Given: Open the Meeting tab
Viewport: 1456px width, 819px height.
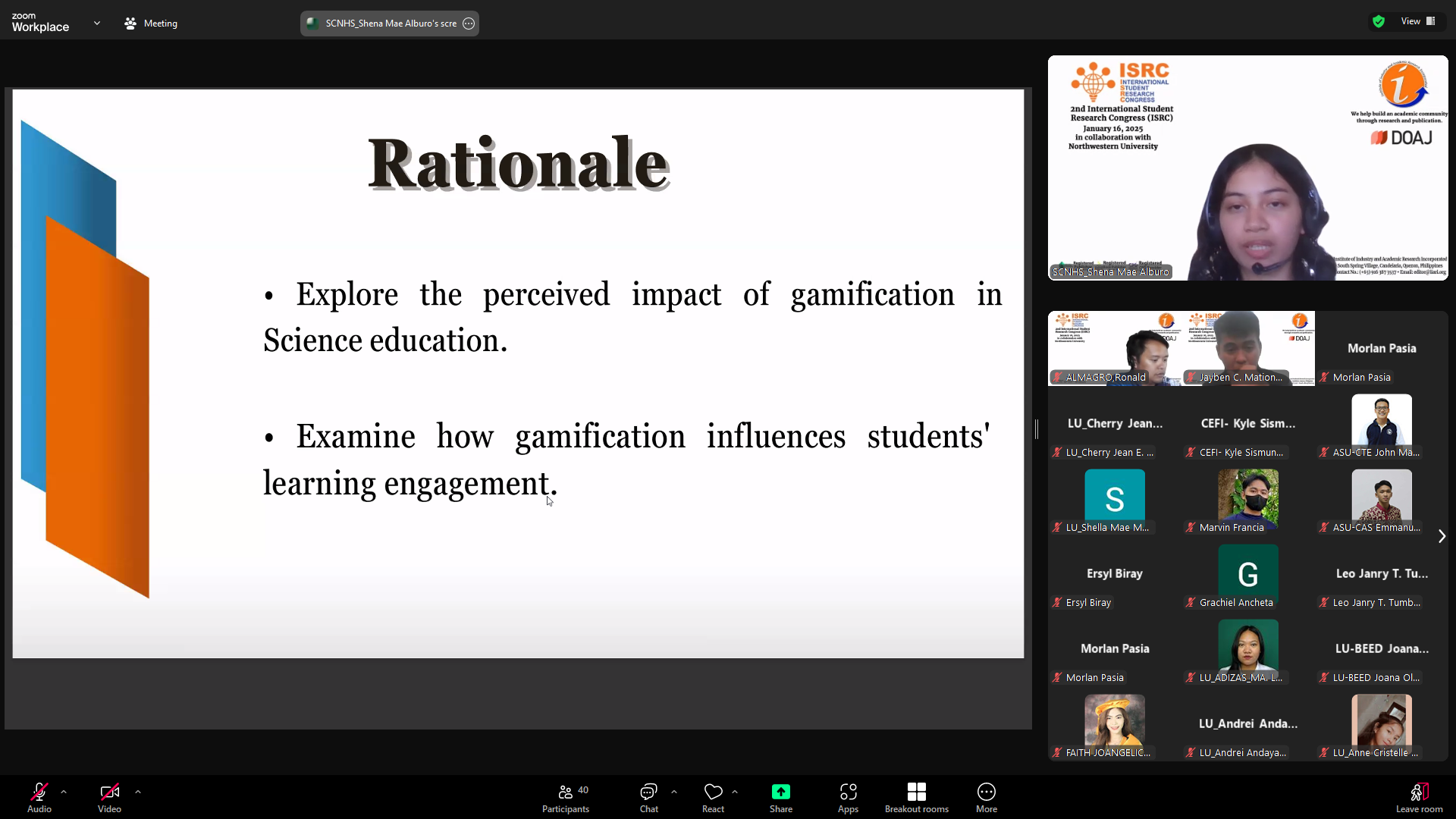Looking at the screenshot, I should pyautogui.click(x=151, y=24).
